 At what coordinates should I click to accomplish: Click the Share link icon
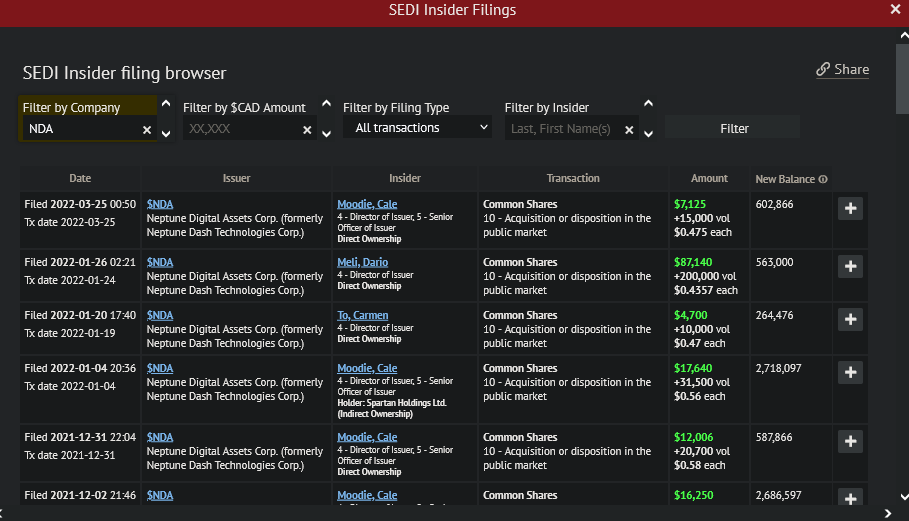click(823, 70)
